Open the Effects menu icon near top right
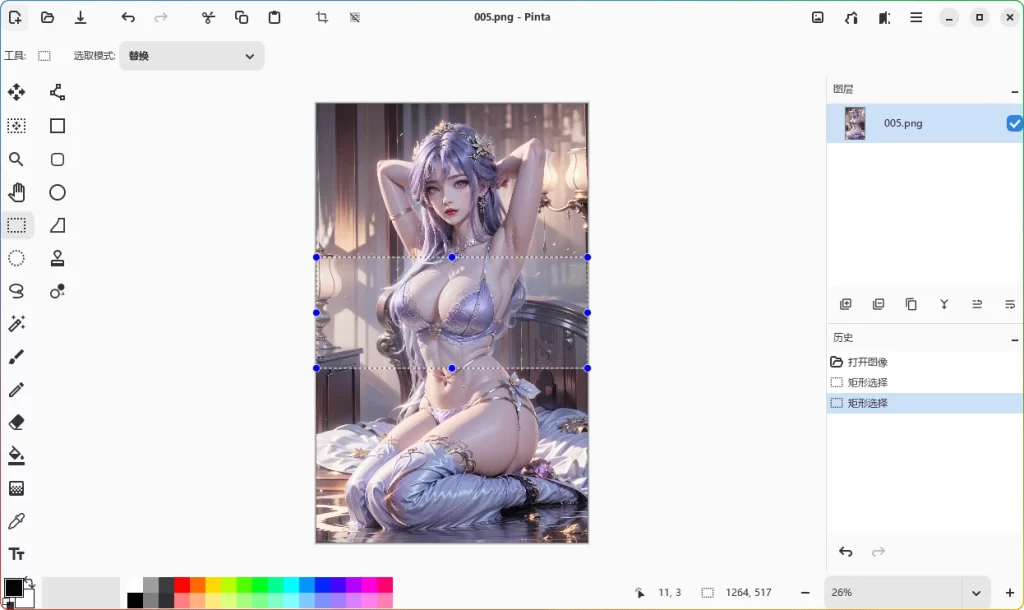Screen dimensions: 1024x610 [x=884, y=17]
